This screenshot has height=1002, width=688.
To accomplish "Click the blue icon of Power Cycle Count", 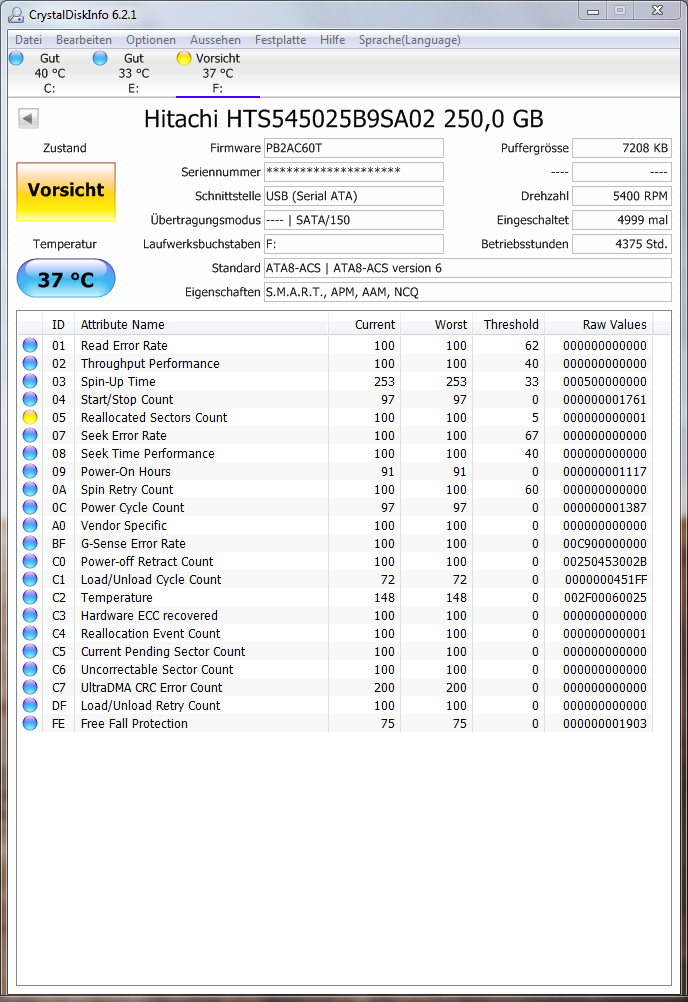I will point(30,507).
